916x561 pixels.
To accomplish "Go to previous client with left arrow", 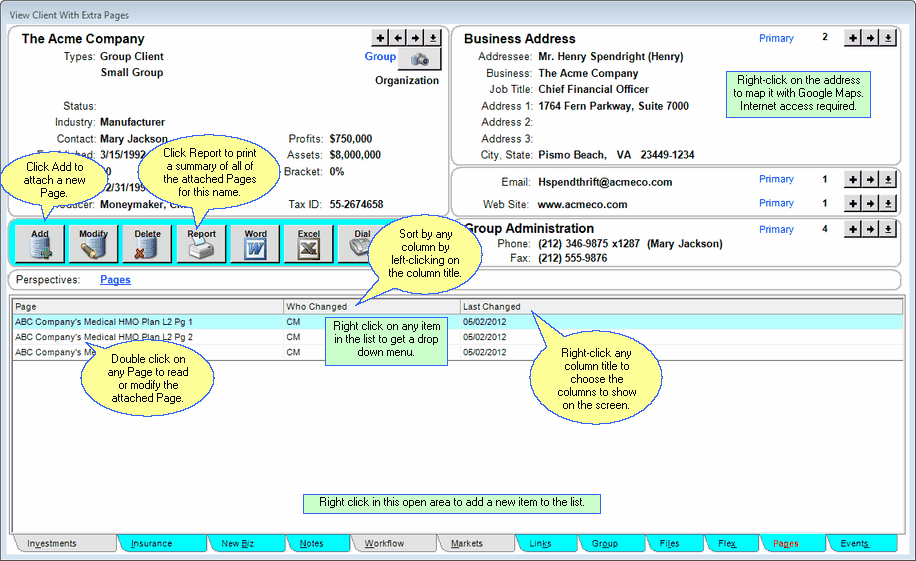I will click(x=398, y=38).
